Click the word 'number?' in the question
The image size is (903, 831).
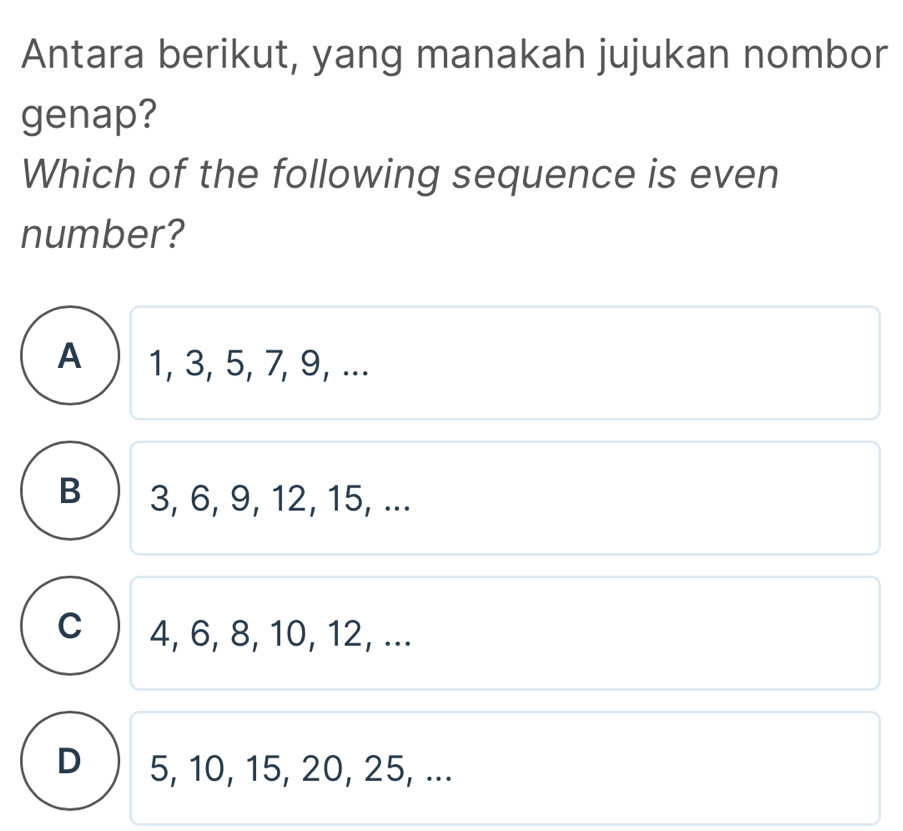pos(104,236)
